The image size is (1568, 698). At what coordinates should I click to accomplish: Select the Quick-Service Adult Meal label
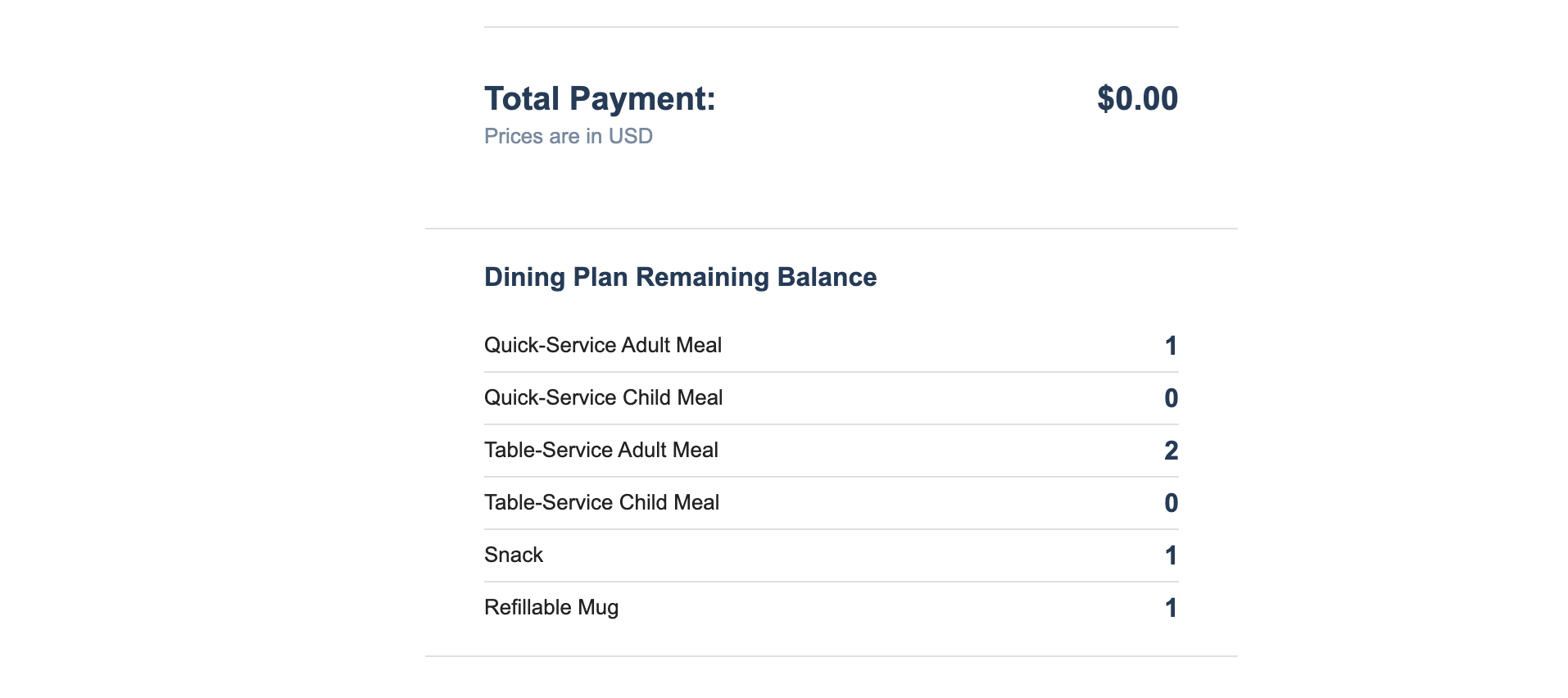click(x=602, y=345)
